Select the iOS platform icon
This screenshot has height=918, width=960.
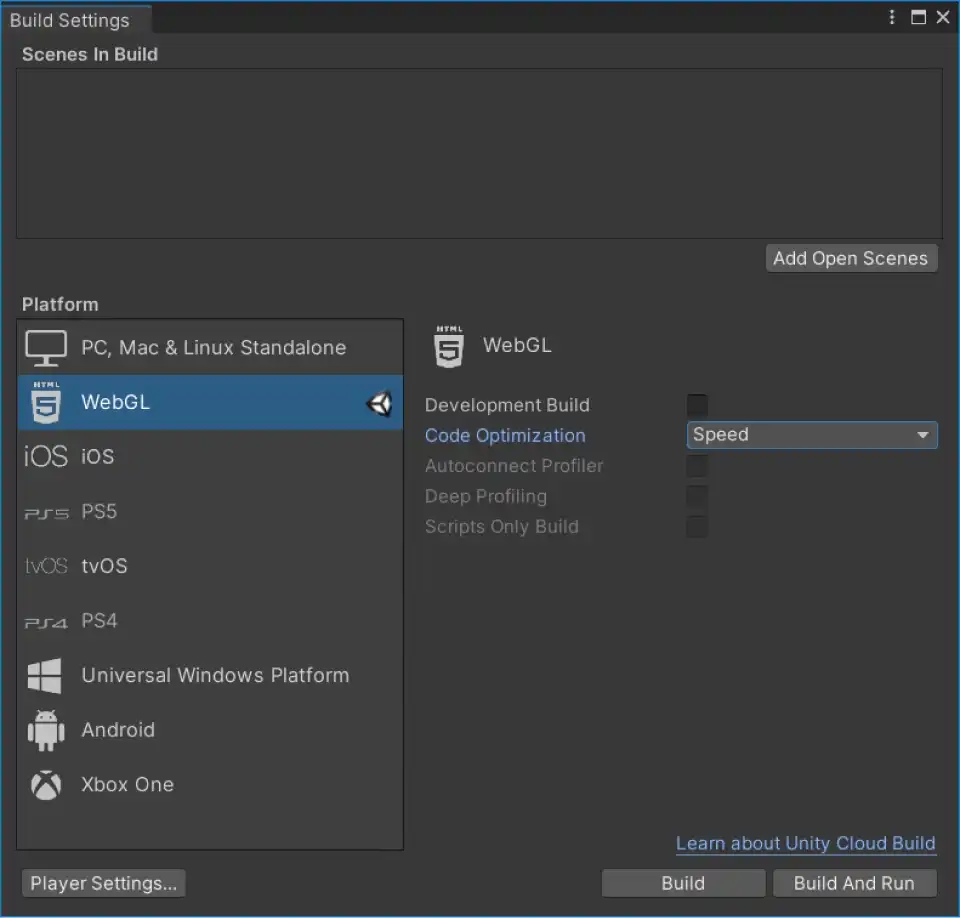(x=44, y=457)
